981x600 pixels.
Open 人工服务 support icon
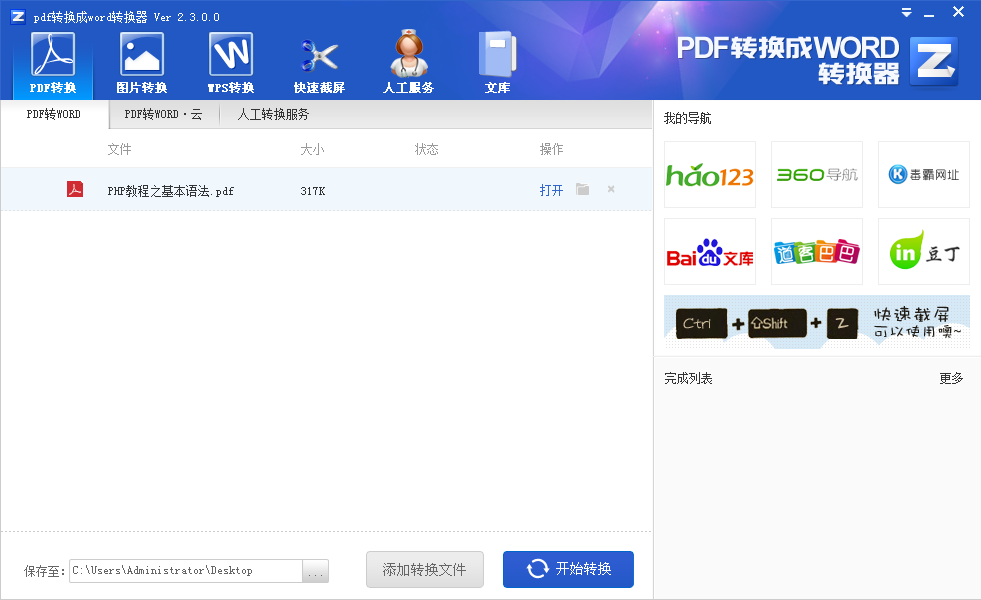point(408,62)
